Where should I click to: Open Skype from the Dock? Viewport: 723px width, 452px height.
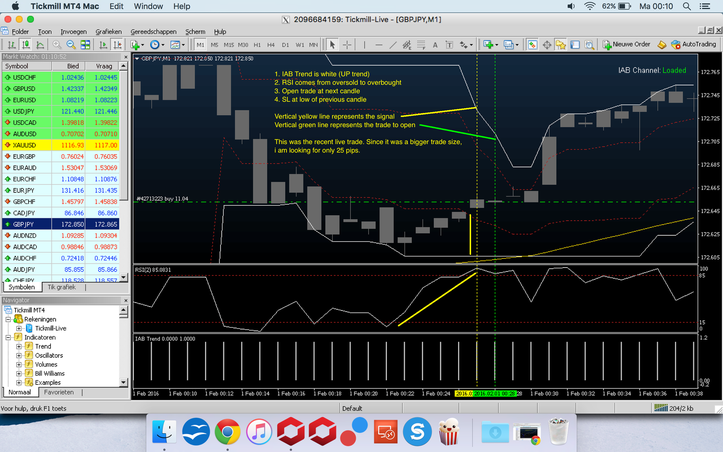pyautogui.click(x=417, y=432)
